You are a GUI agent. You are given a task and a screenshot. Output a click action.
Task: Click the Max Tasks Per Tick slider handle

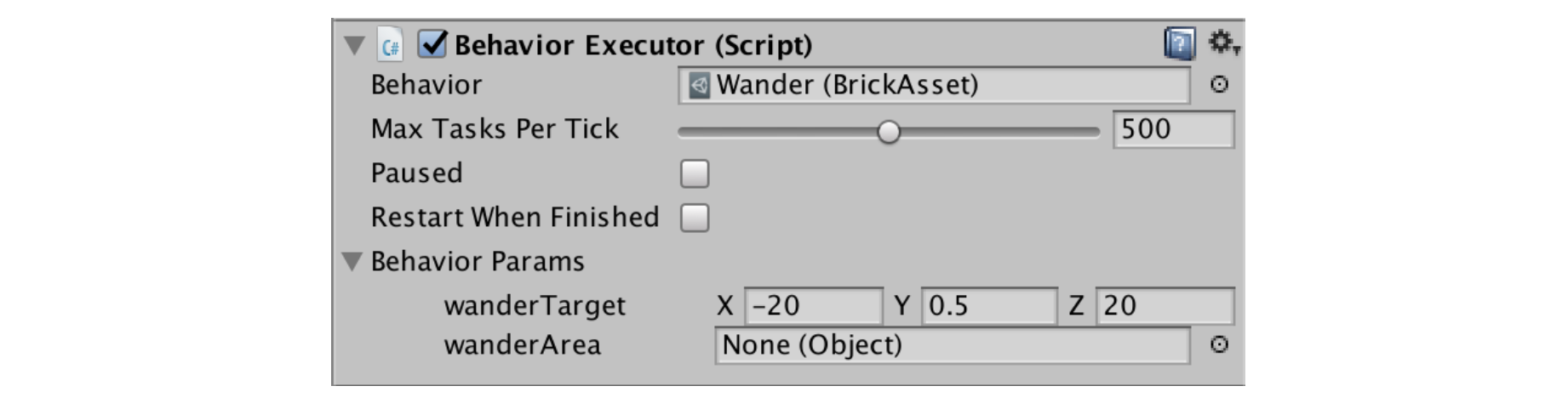point(888,132)
